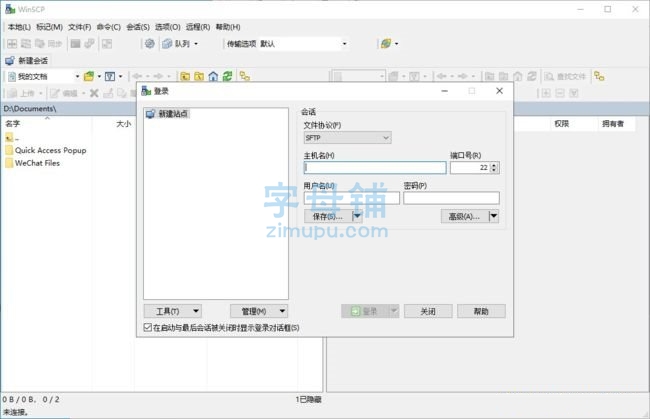650x419 pixels.
Task: Click the WinSCP icon in Login dialog title
Action: [146, 91]
